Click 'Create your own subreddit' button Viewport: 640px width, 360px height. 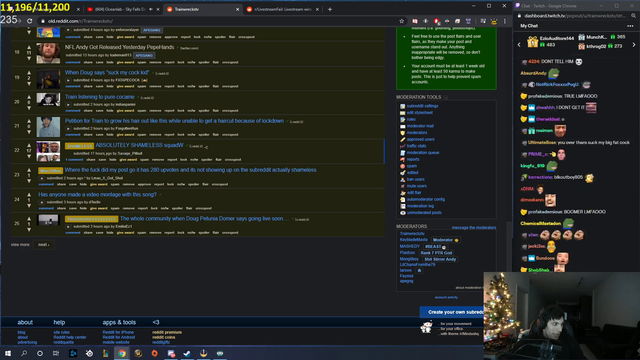[x=452, y=312]
